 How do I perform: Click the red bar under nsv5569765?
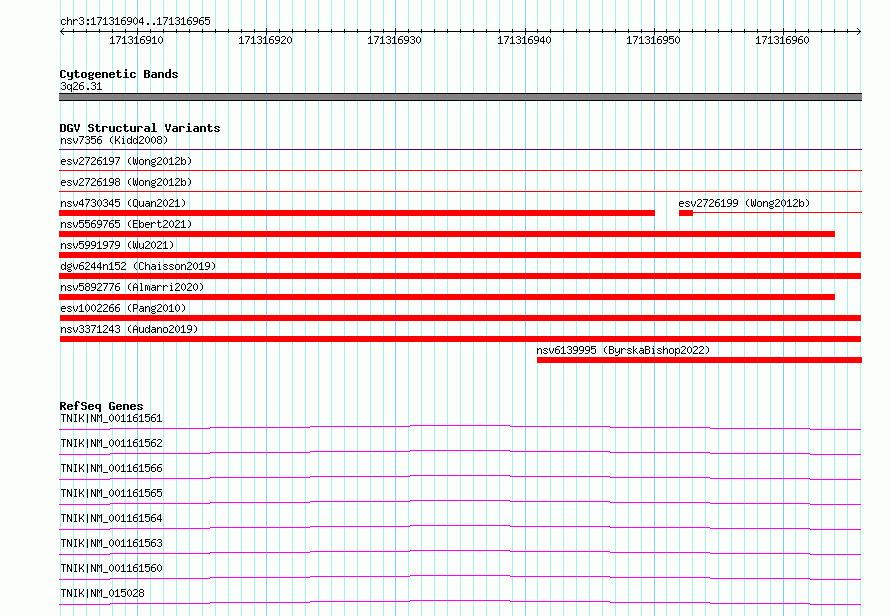coord(447,234)
